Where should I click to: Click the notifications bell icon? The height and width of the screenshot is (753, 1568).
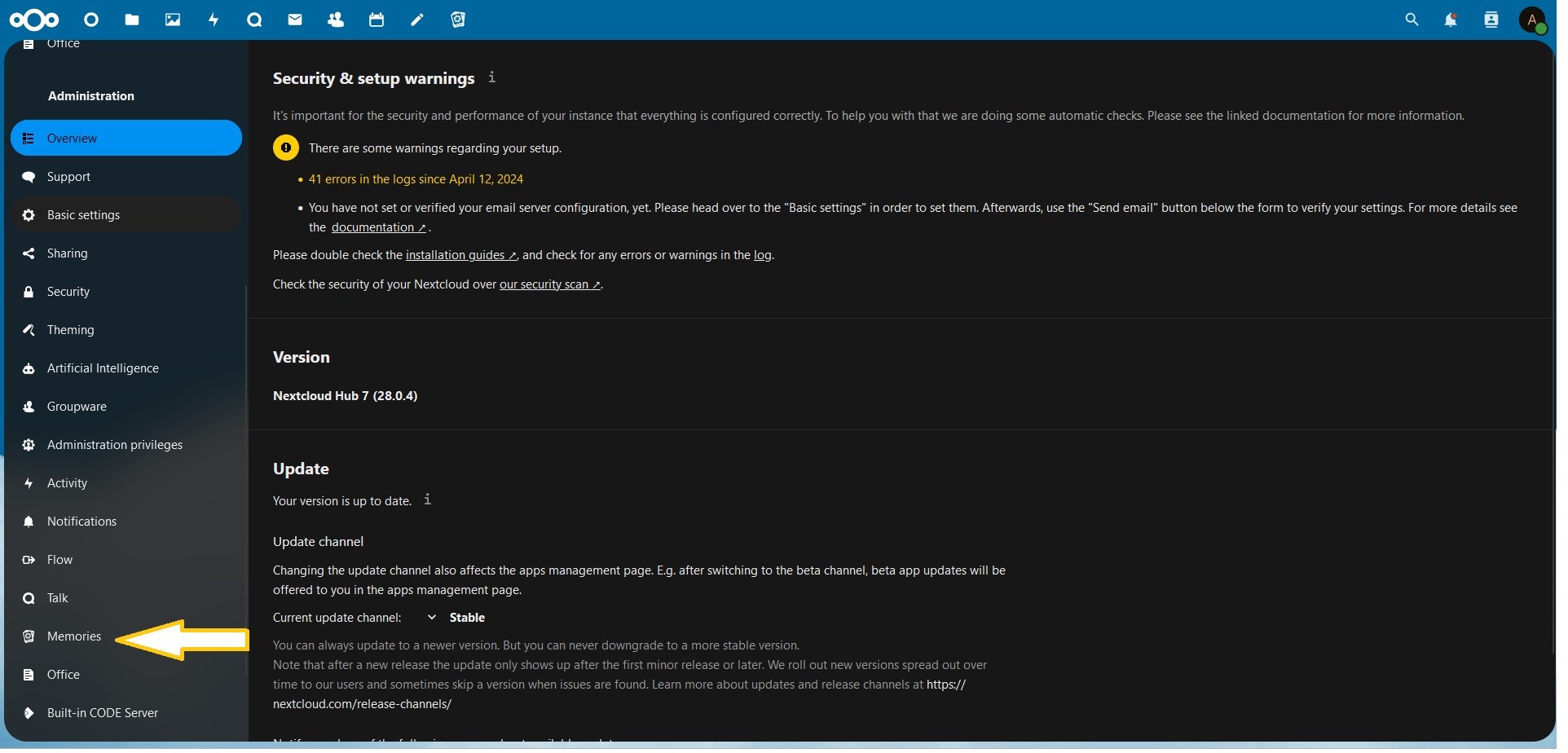(x=1461, y=20)
